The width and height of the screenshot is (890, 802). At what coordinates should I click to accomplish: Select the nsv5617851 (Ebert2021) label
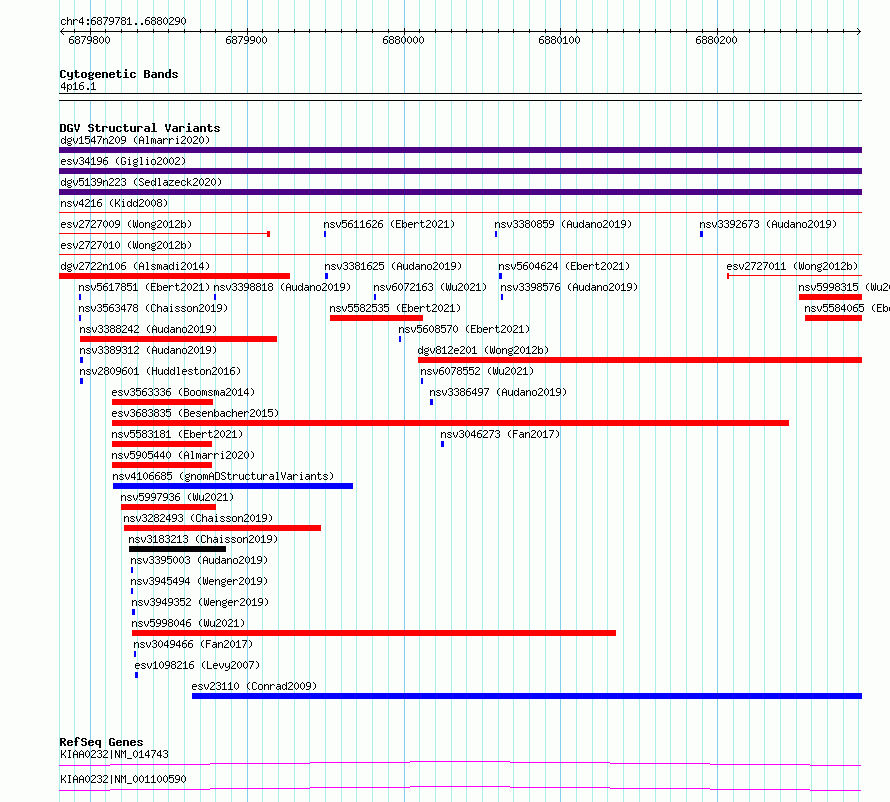tap(144, 287)
